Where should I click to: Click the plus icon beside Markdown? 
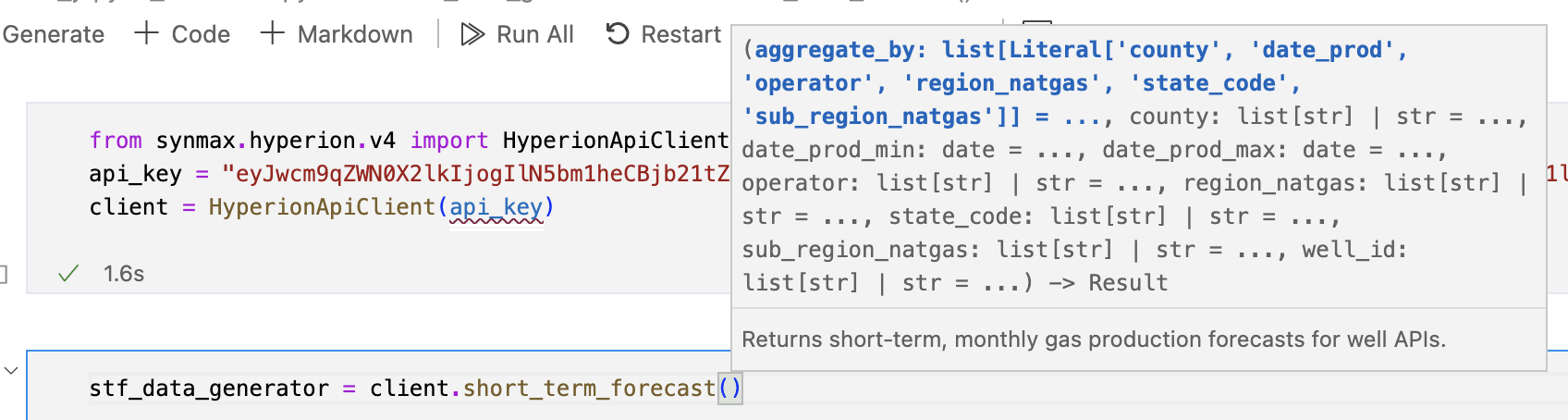pyautogui.click(x=272, y=34)
